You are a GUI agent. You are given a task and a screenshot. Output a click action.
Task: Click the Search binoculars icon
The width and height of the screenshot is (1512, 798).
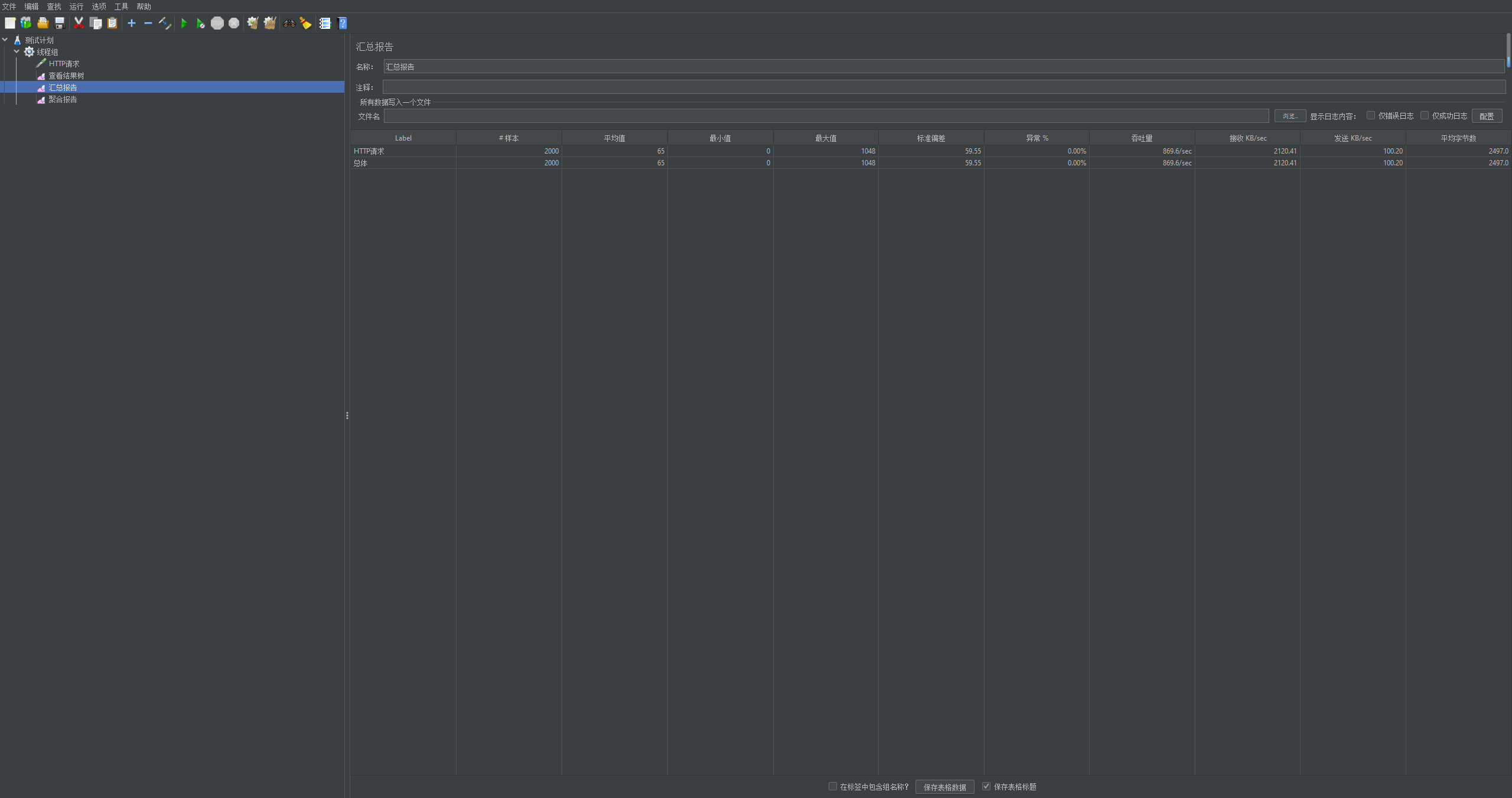tap(289, 24)
